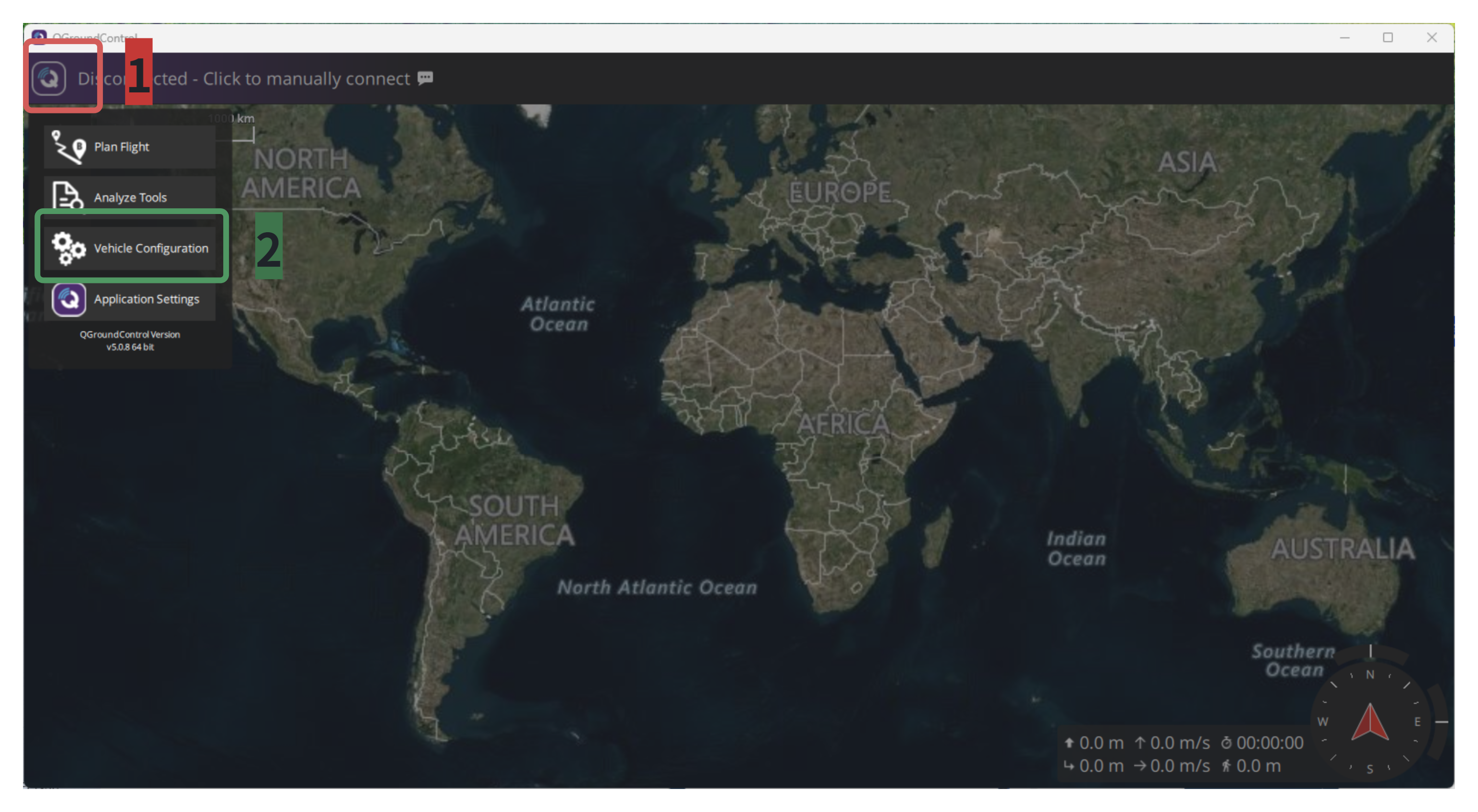This screenshot has width=1478, height=812.
Task: Open the Plan Flight menu entry
Action: click(130, 147)
